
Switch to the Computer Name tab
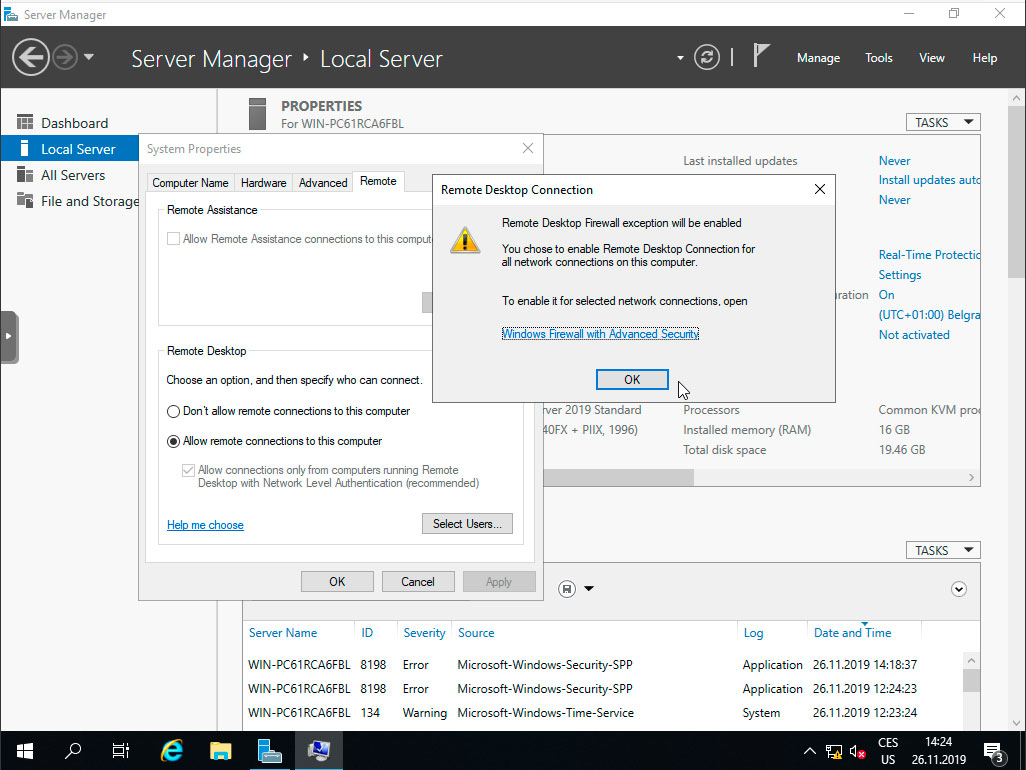(190, 182)
